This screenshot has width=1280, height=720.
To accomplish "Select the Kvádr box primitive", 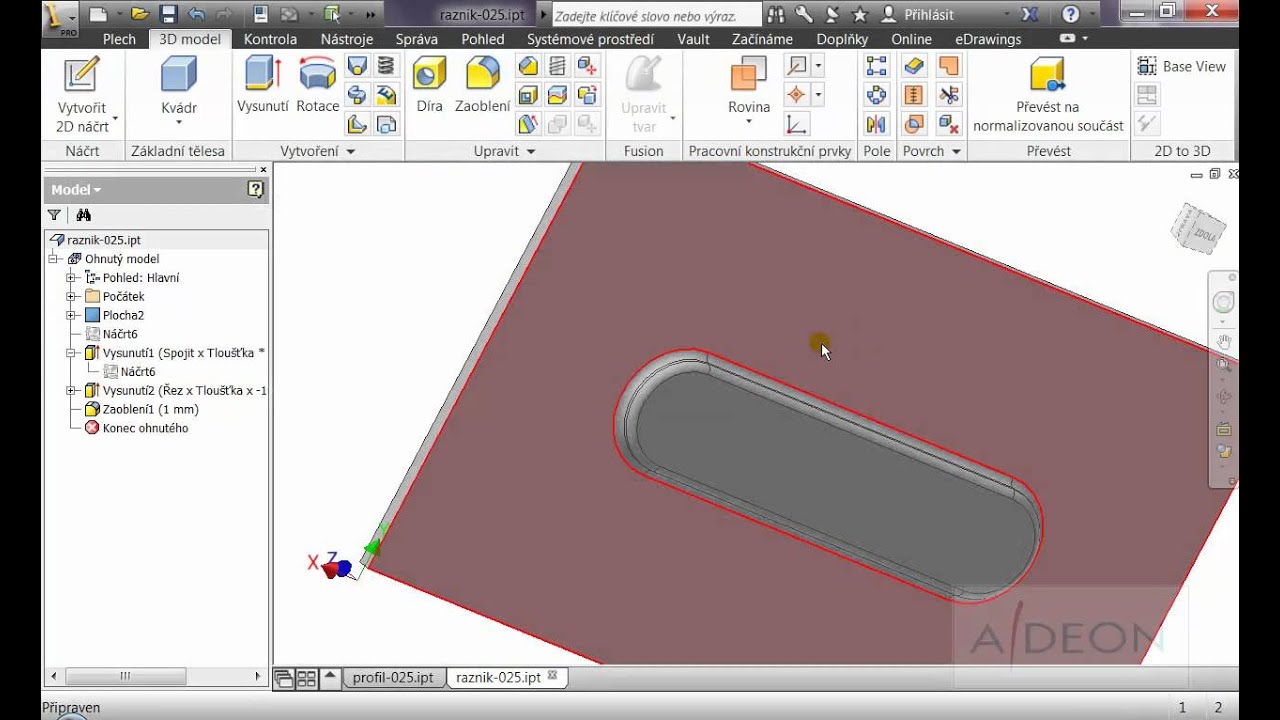I will 179,92.
